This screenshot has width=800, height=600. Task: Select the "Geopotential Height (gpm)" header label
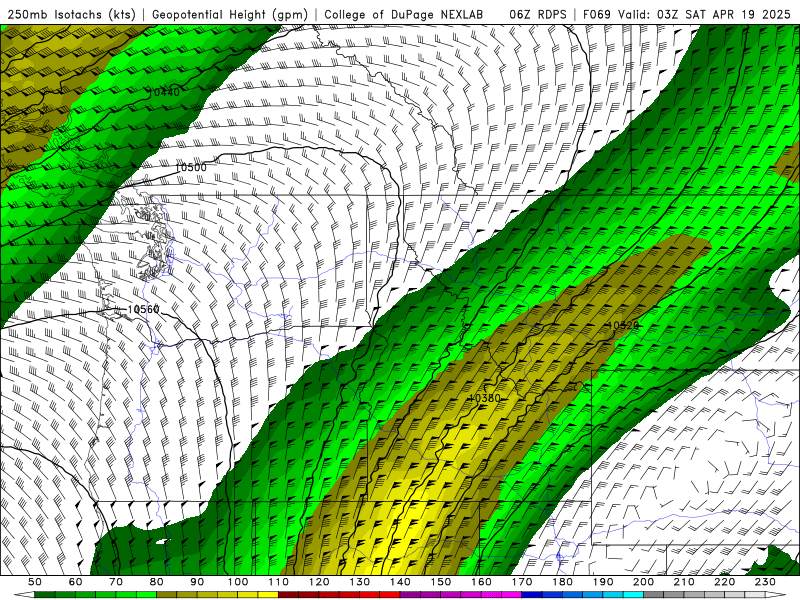[230, 14]
